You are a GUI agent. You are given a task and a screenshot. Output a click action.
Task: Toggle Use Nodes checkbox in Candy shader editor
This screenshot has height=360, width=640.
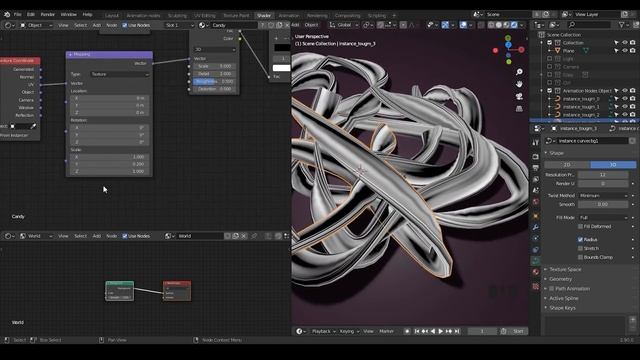coord(125,25)
